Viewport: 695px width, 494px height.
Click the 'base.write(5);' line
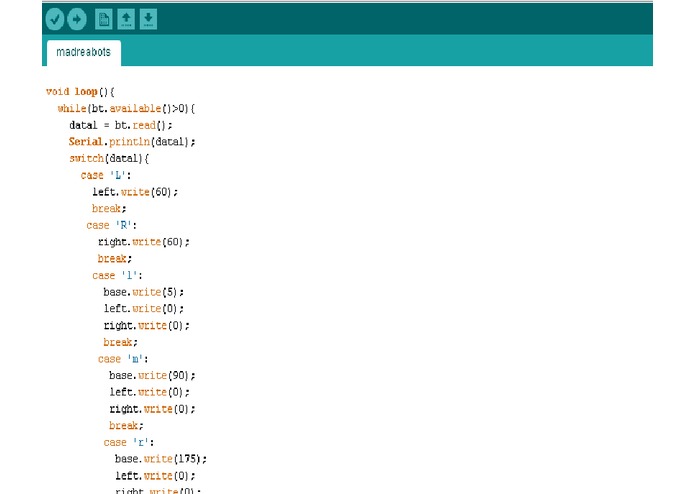point(144,292)
